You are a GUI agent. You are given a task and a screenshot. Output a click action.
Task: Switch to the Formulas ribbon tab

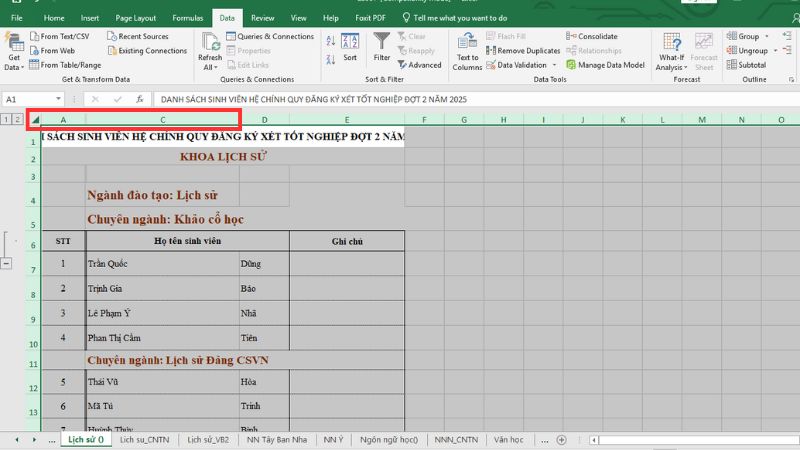pyautogui.click(x=187, y=18)
